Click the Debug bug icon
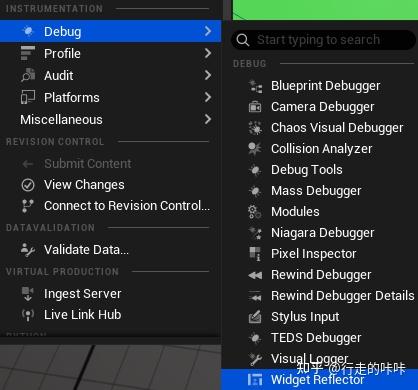Image resolution: width=418 pixels, height=390 pixels. click(x=28, y=31)
